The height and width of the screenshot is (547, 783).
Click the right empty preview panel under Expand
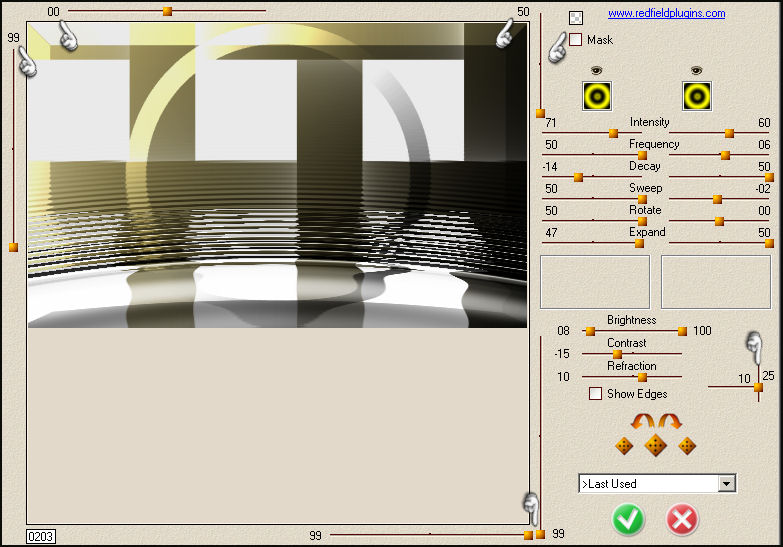pos(716,282)
